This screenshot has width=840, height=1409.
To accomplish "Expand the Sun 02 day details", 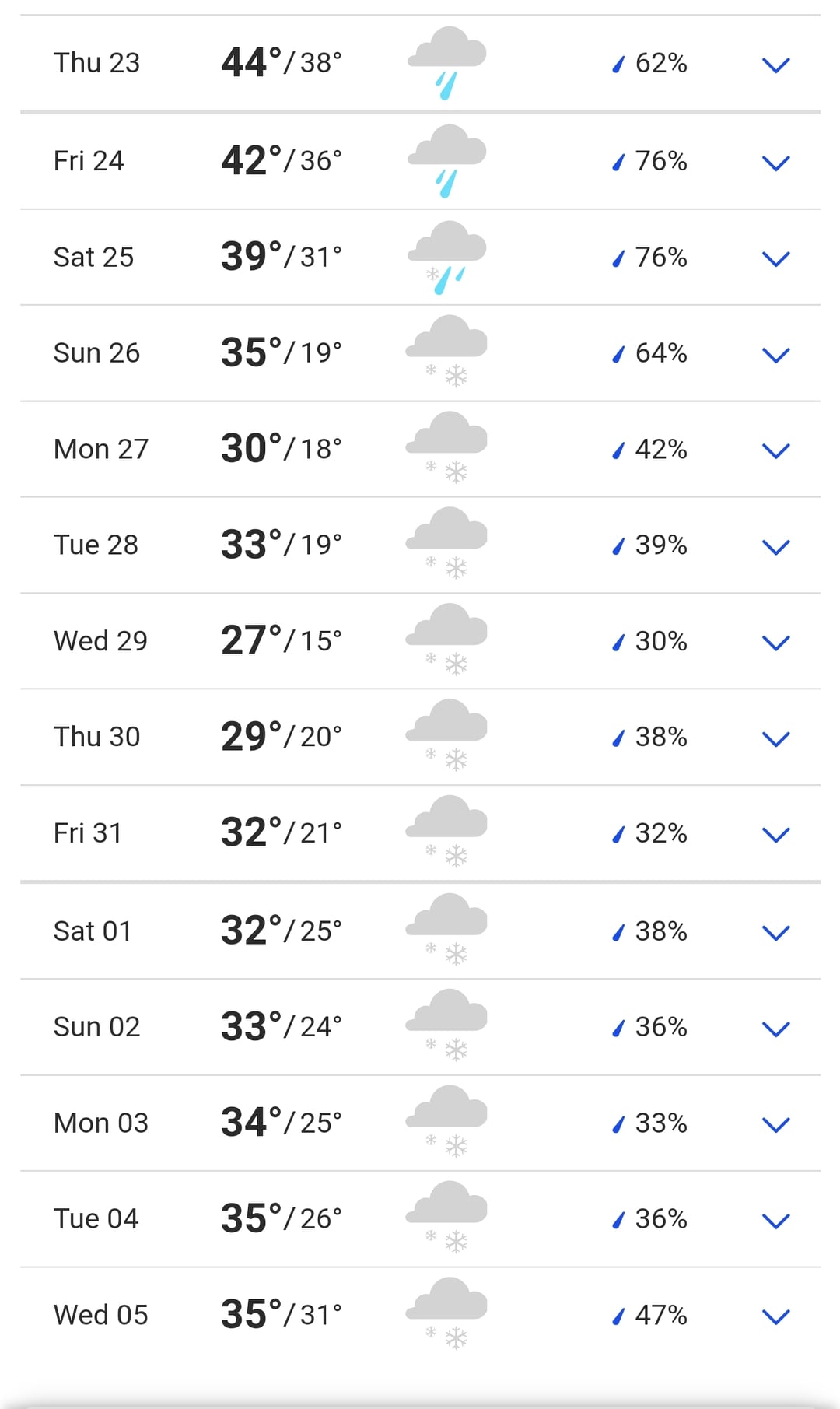I will point(775,1029).
